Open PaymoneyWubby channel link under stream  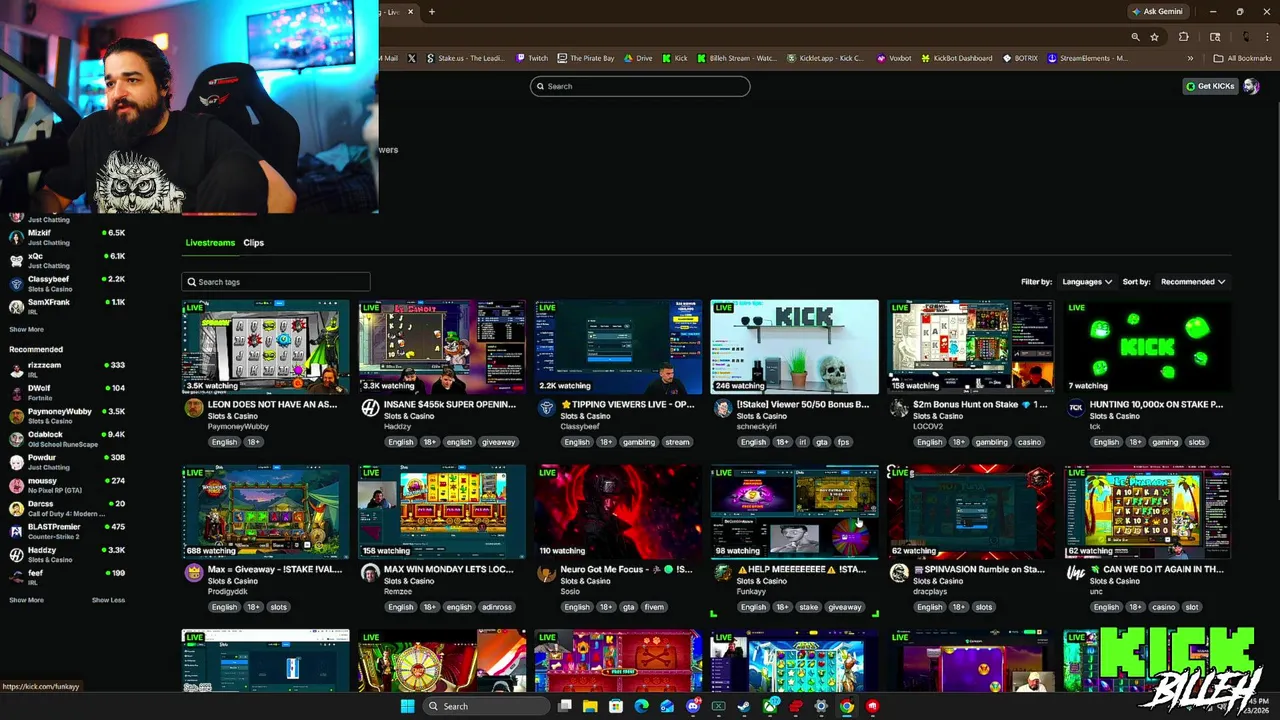pos(238,427)
